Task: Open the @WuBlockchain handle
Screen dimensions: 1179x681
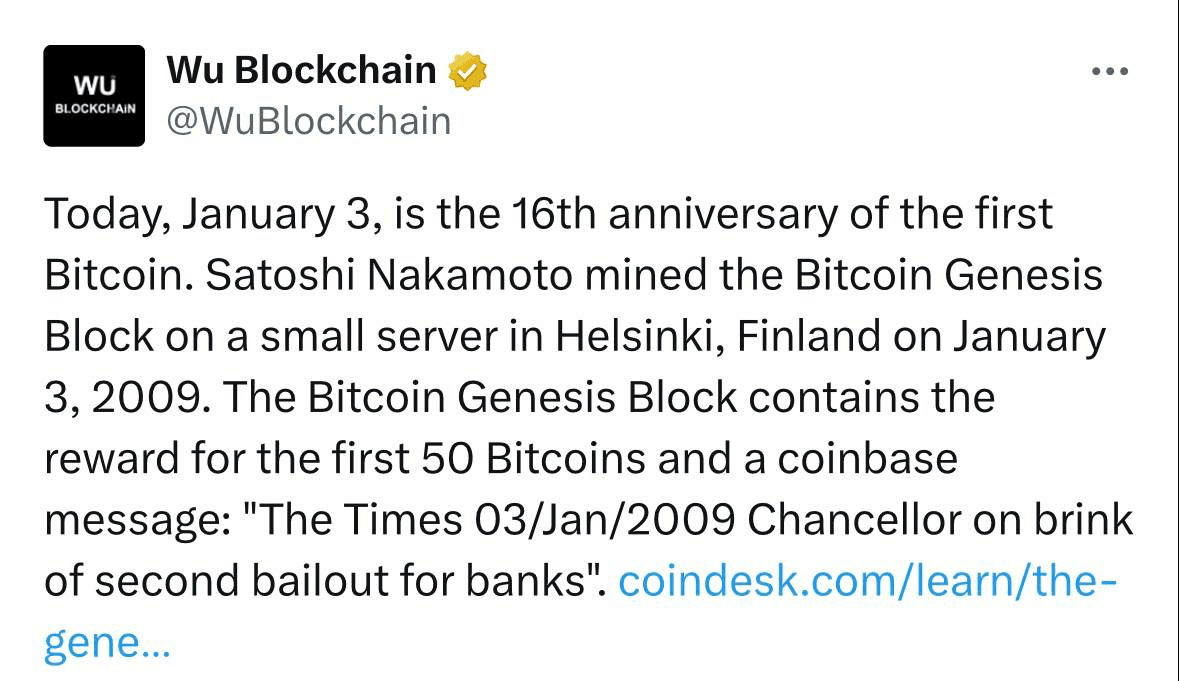Action: click(308, 120)
